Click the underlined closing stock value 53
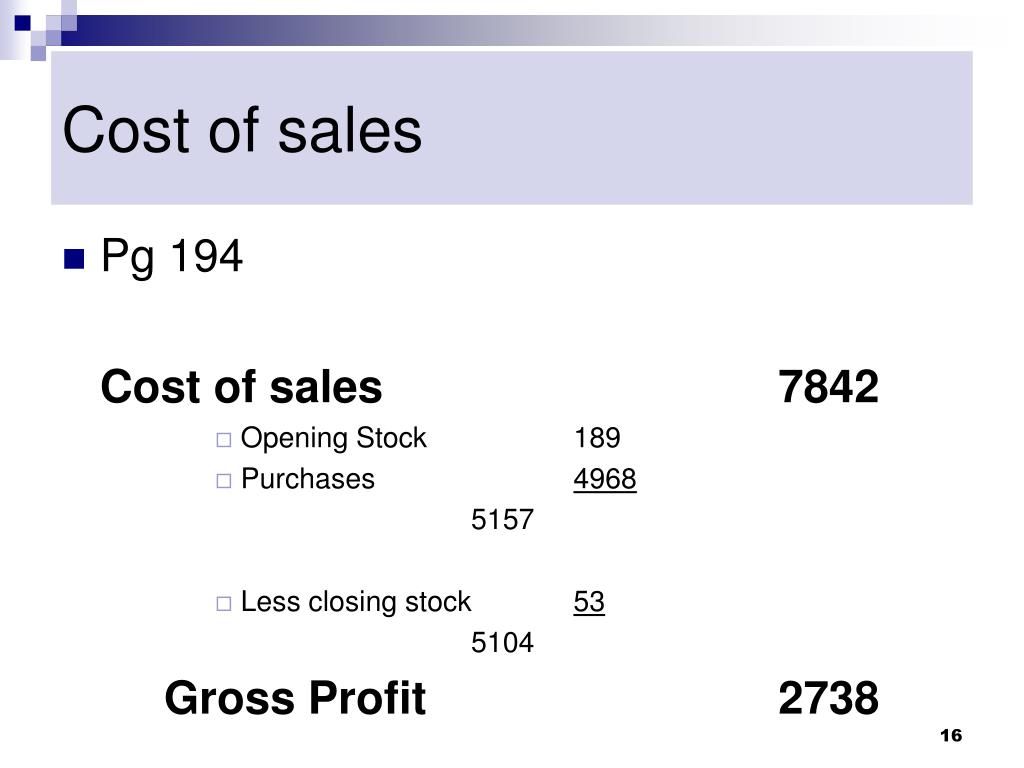Image resolution: width=1024 pixels, height=768 pixels. (589, 602)
